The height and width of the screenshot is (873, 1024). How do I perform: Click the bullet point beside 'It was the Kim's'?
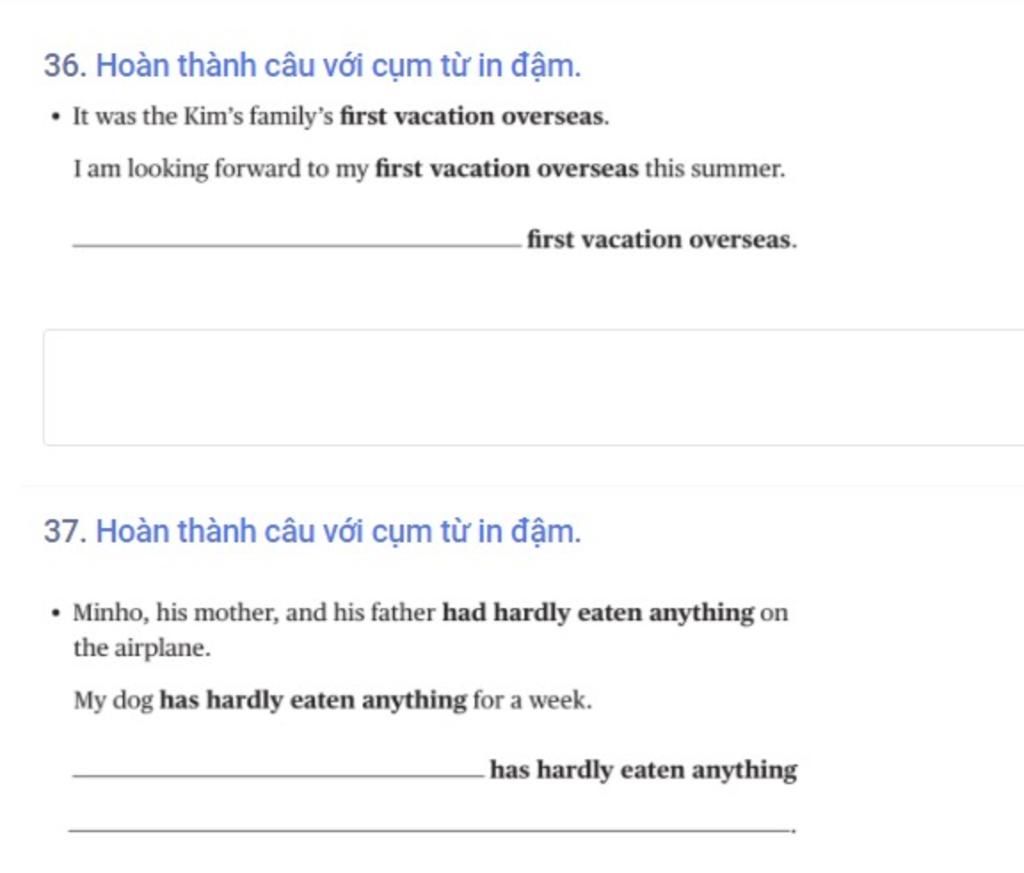point(56,118)
